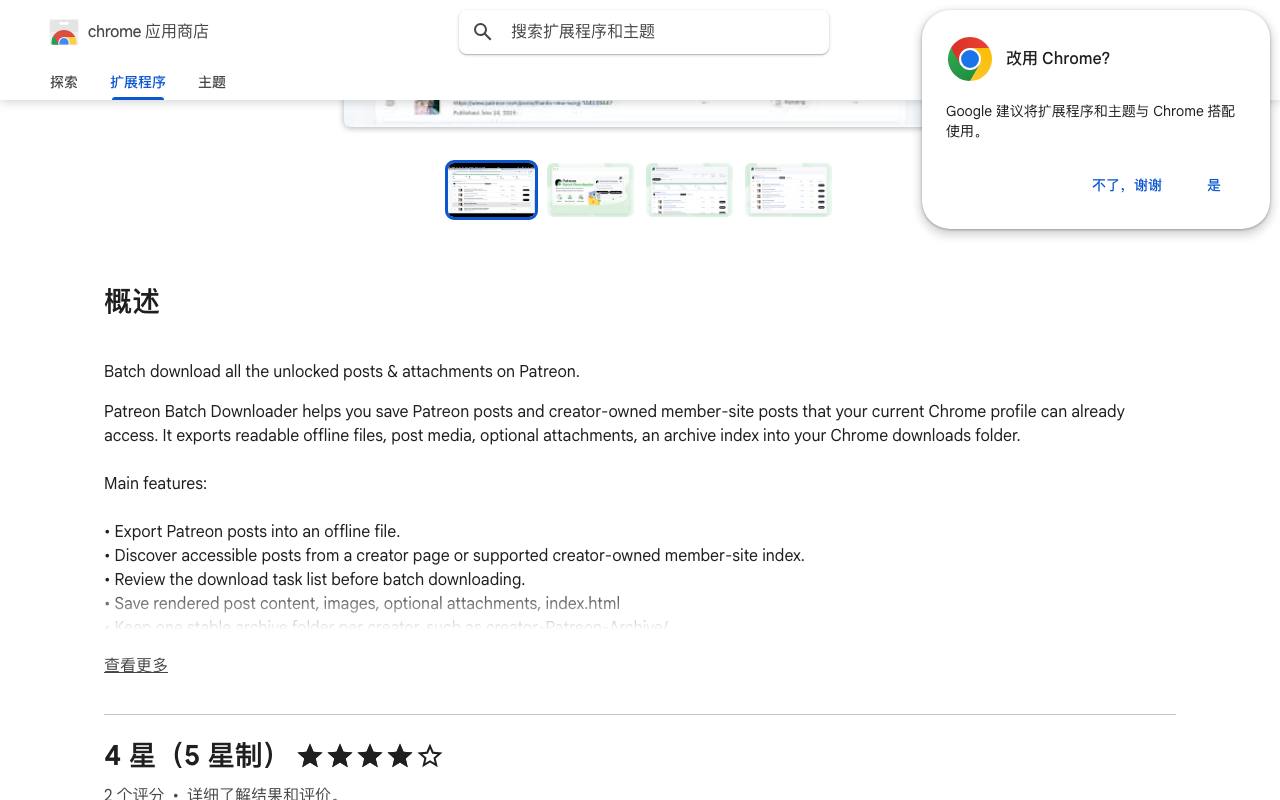Dismiss popup with 不了，谢谢
Image resolution: width=1280 pixels, height=800 pixels.
[1127, 185]
